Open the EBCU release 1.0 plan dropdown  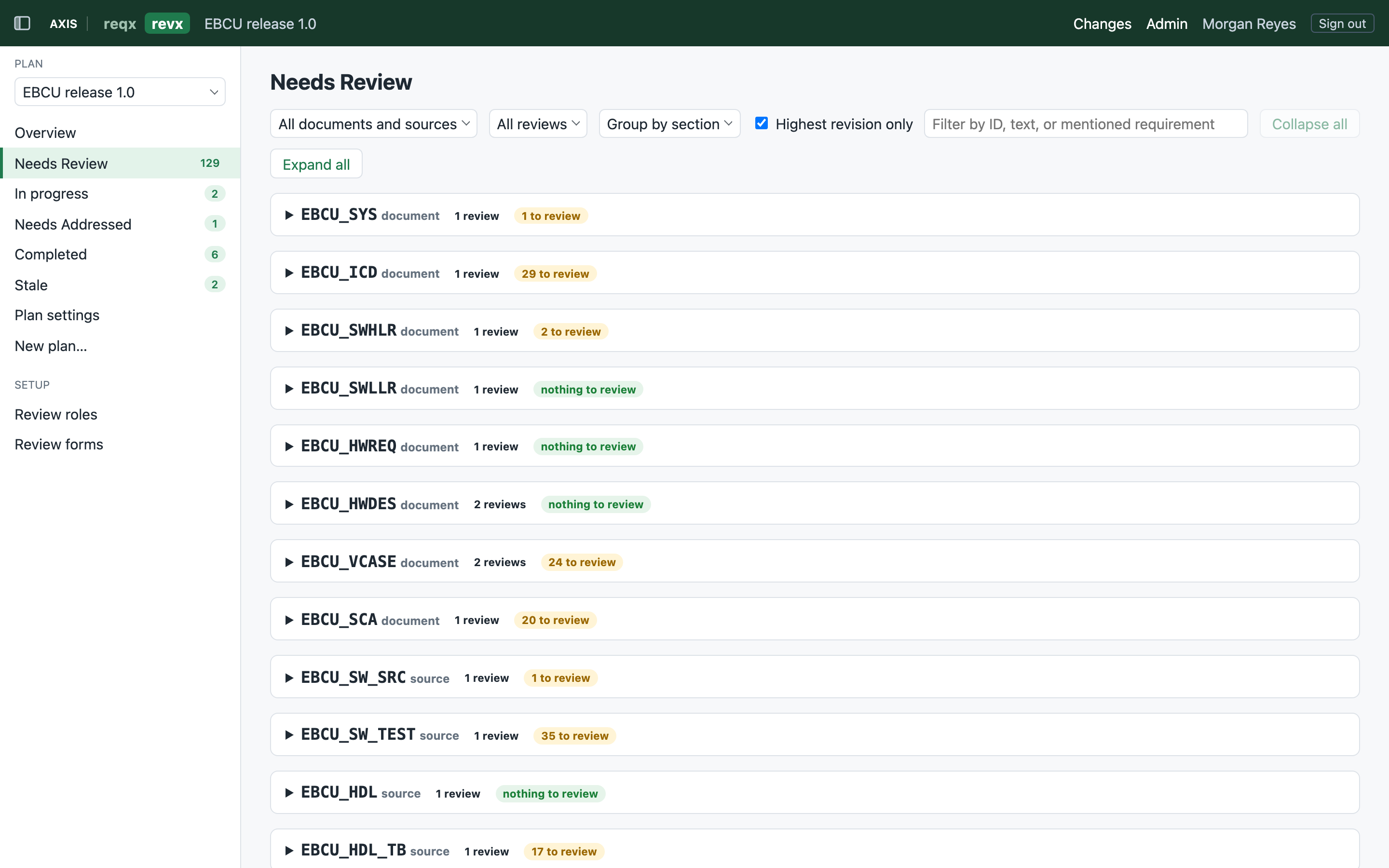[x=120, y=92]
